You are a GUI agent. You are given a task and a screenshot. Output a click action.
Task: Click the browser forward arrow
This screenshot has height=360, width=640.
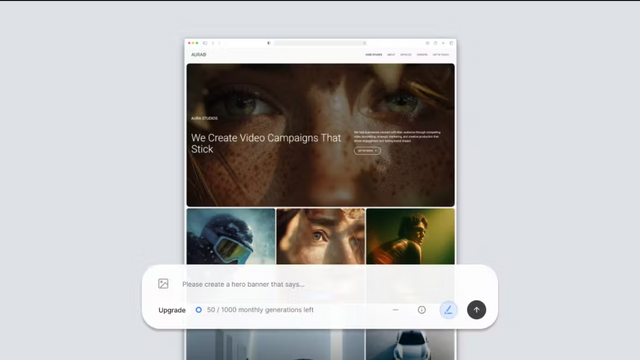tap(219, 43)
